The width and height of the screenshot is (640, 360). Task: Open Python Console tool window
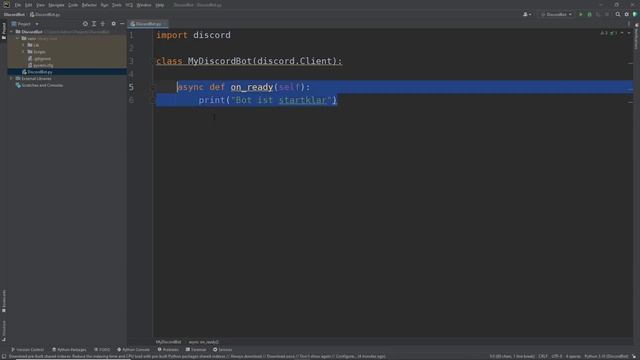point(133,350)
